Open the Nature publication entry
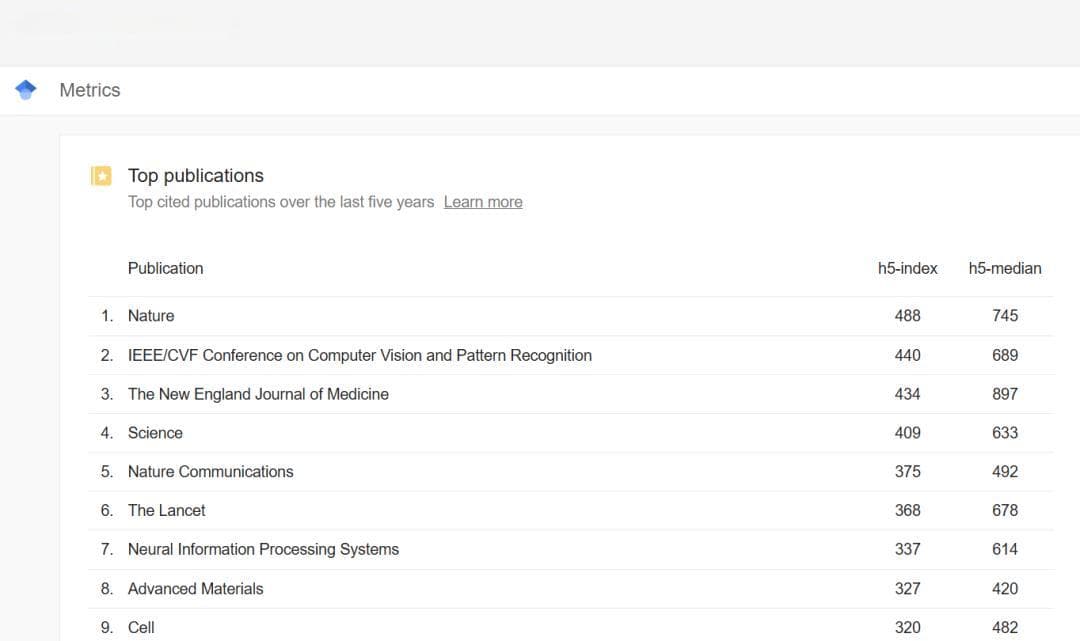1080x641 pixels. click(151, 316)
